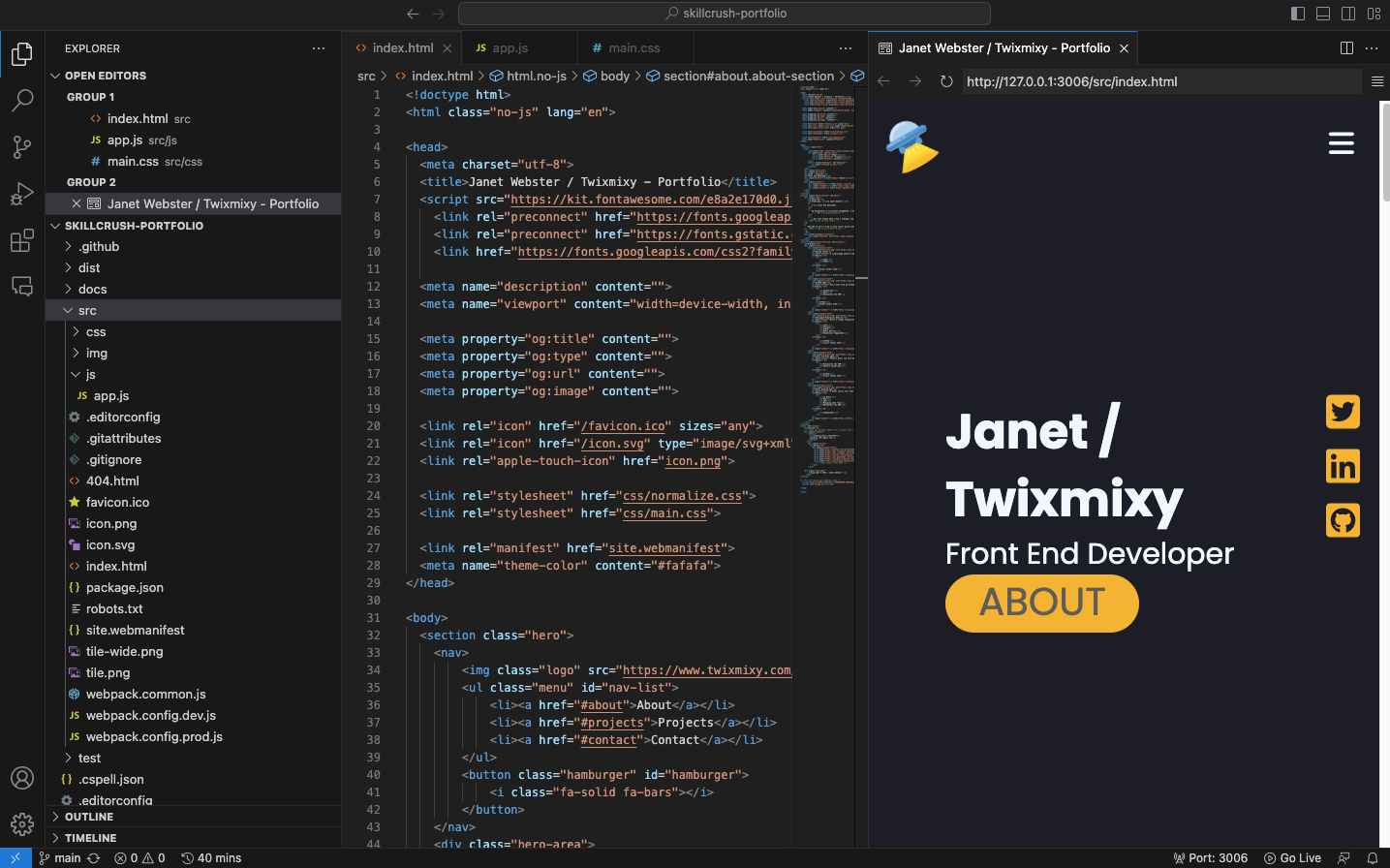1390x868 pixels.
Task: Open the Twitter icon link in preview
Action: [x=1343, y=412]
